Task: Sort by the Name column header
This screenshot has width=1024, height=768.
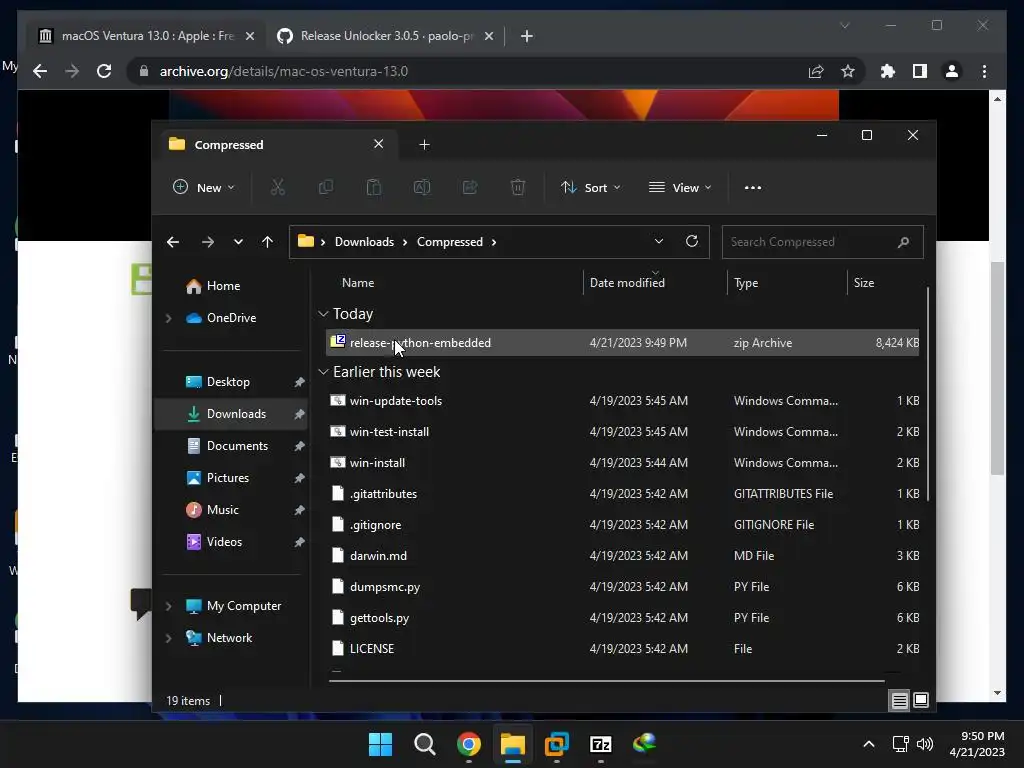Action: tap(358, 283)
